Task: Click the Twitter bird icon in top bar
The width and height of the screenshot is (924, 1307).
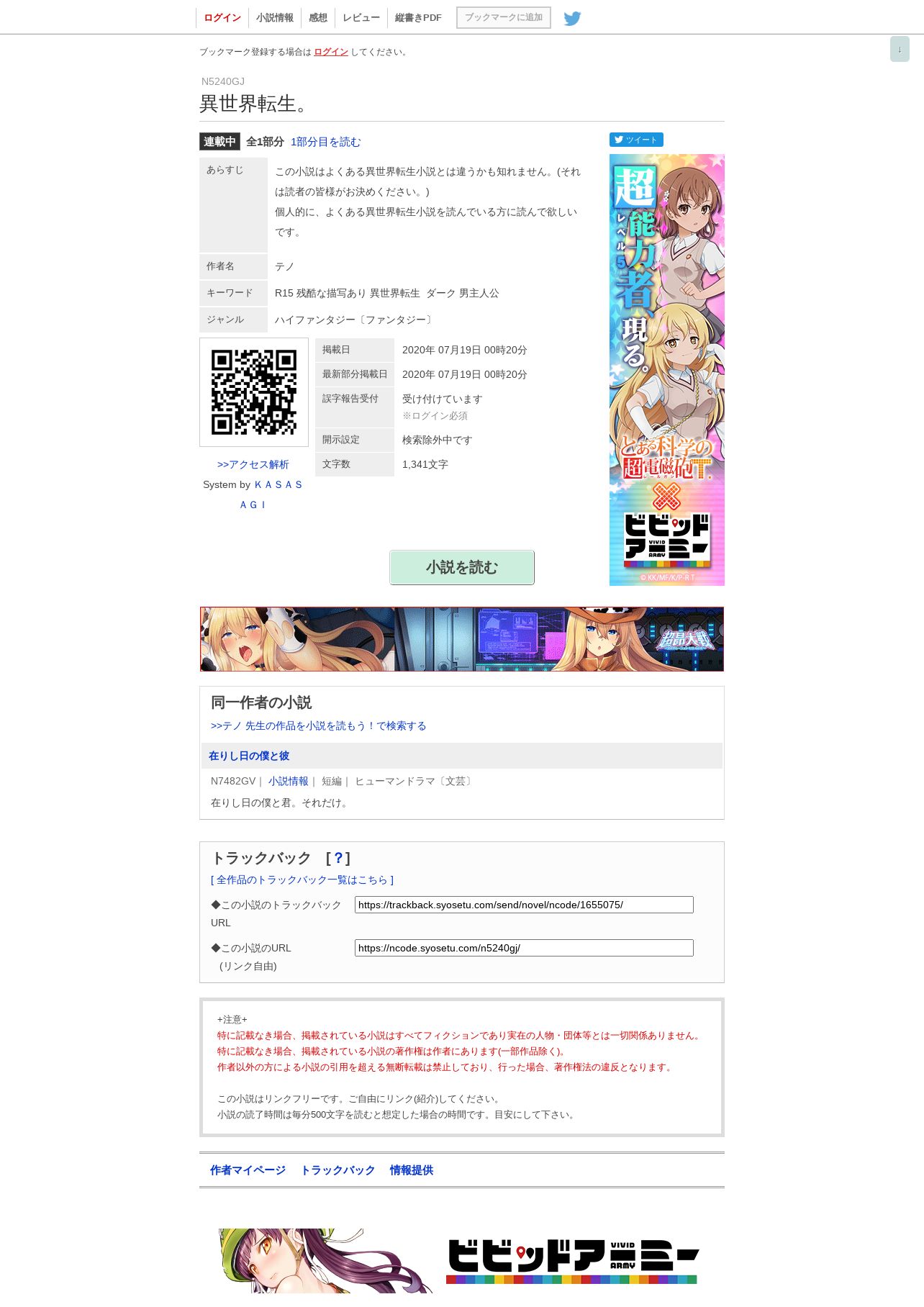Action: pyautogui.click(x=572, y=18)
